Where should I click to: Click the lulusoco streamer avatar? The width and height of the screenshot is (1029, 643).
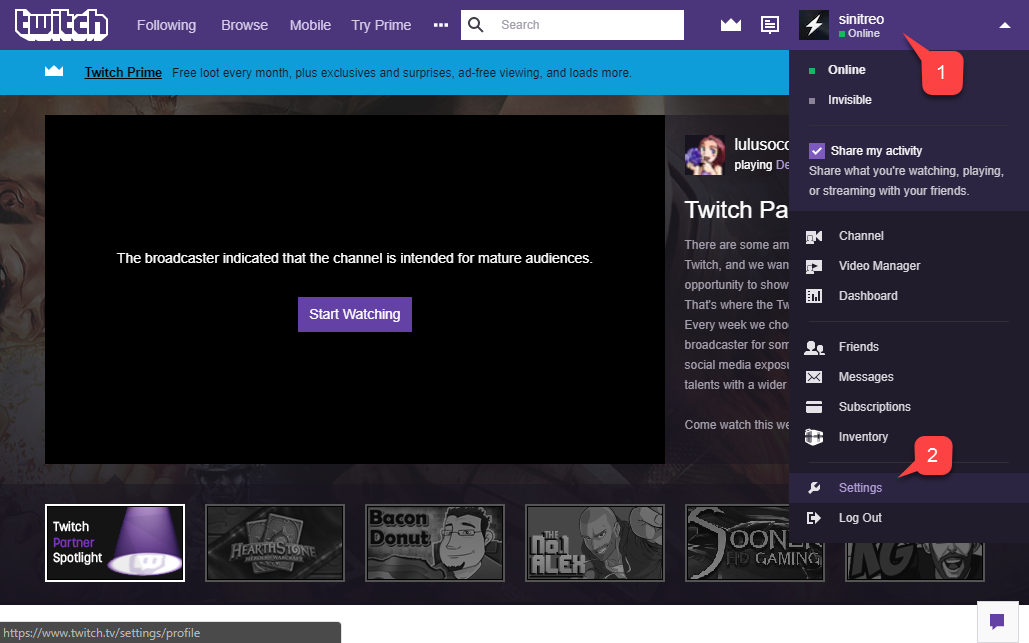[705, 155]
